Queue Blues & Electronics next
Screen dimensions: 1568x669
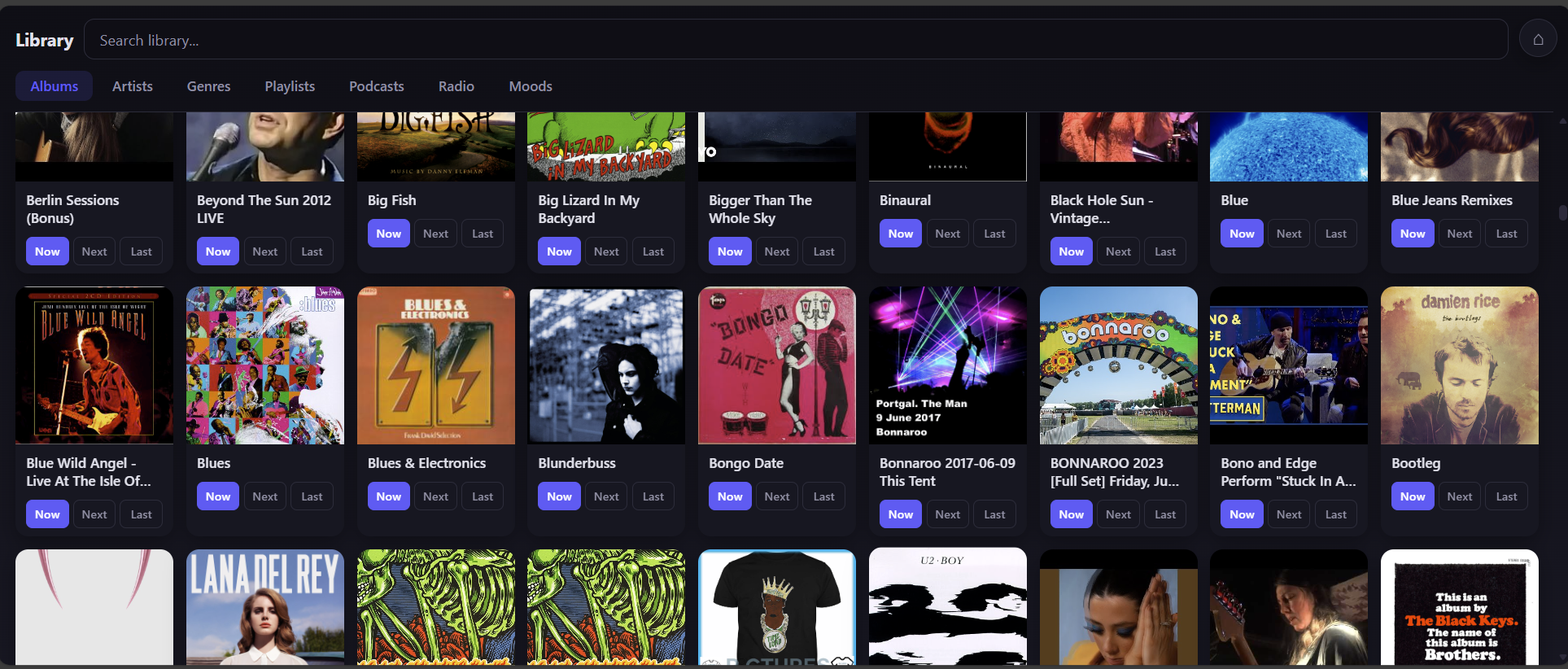(x=436, y=496)
